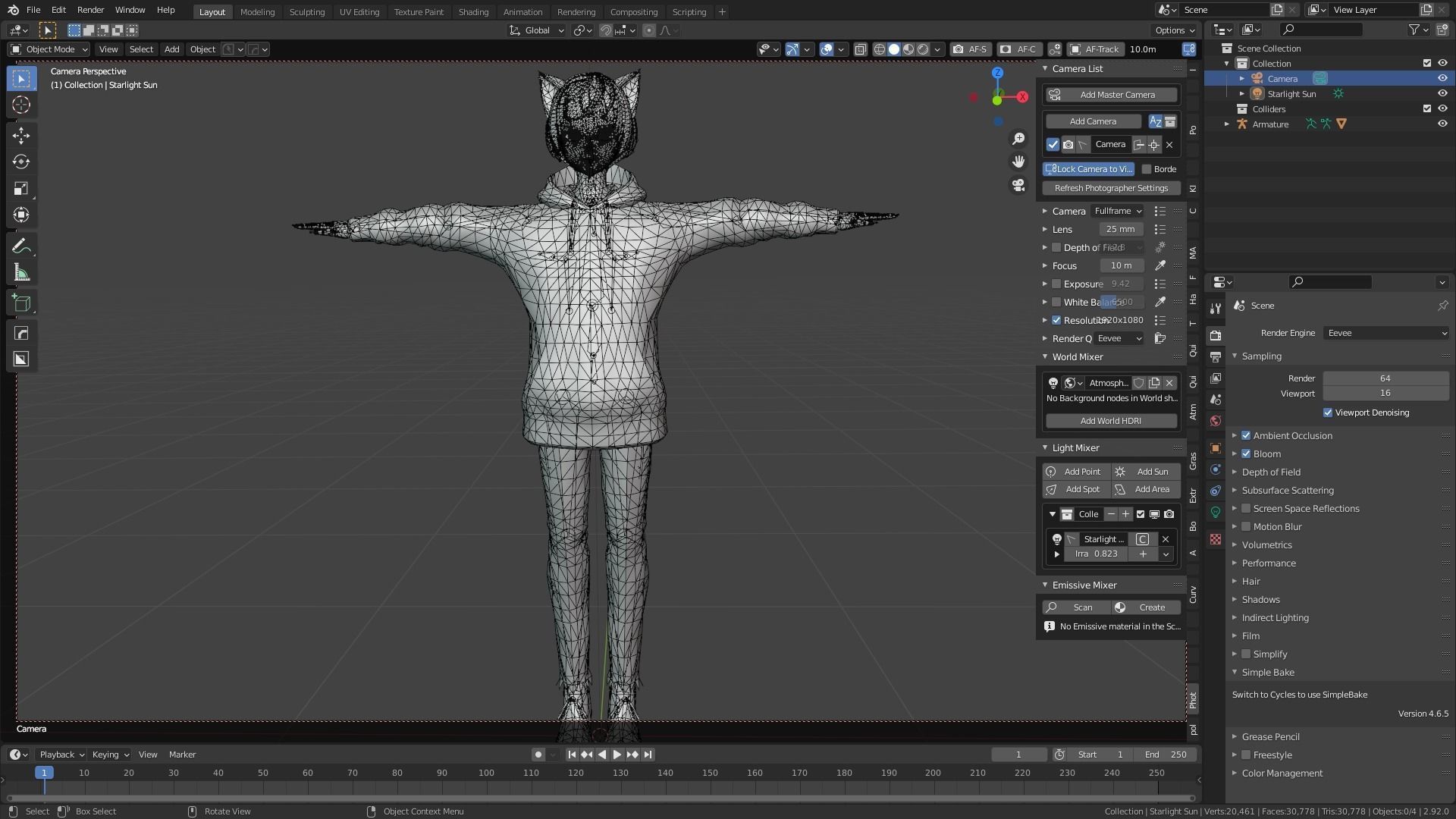Open Texture properties tab icon
Image resolution: width=1456 pixels, height=819 pixels.
[1216, 539]
